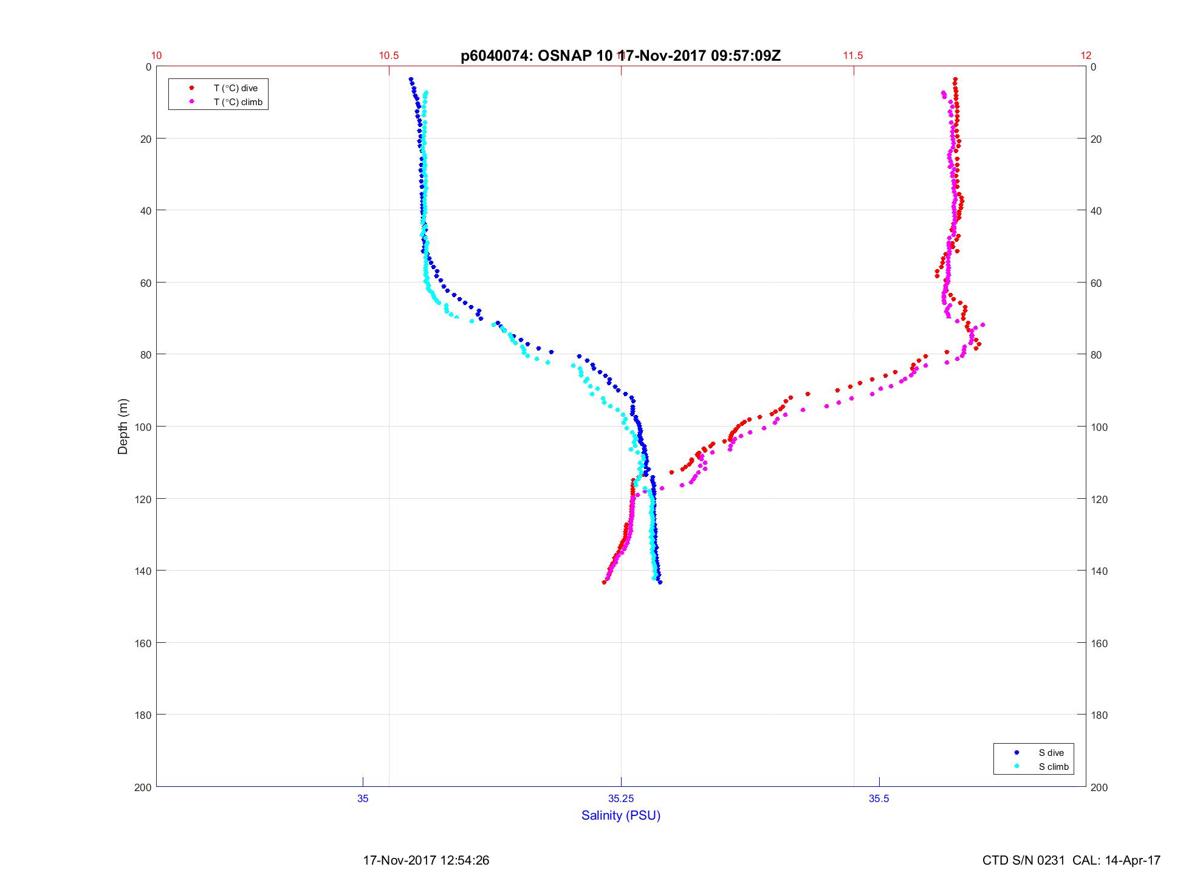This screenshot has width=1200, height=885.
Task: Click the left axis 40 depth tick
Action: tap(144, 211)
